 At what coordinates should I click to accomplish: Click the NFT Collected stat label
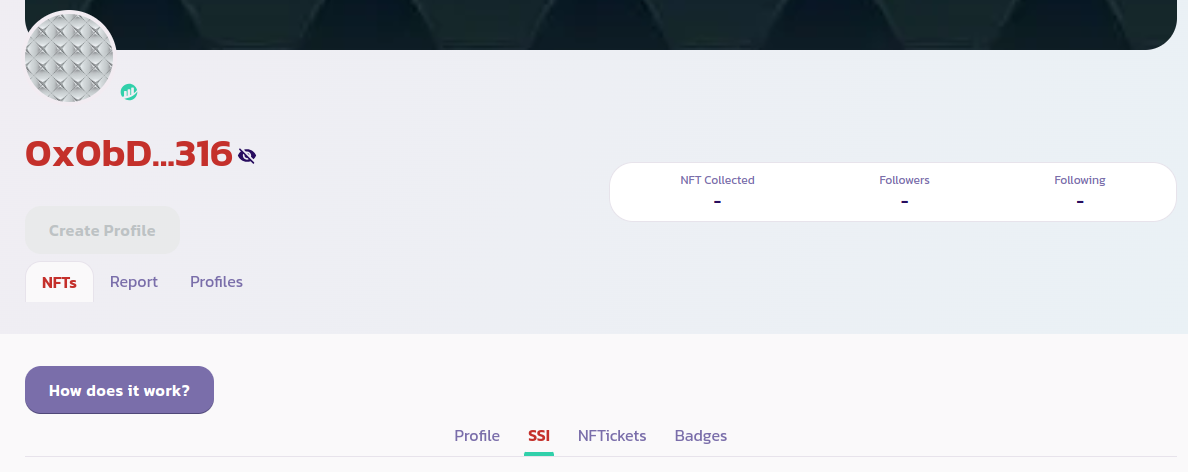pos(717,180)
